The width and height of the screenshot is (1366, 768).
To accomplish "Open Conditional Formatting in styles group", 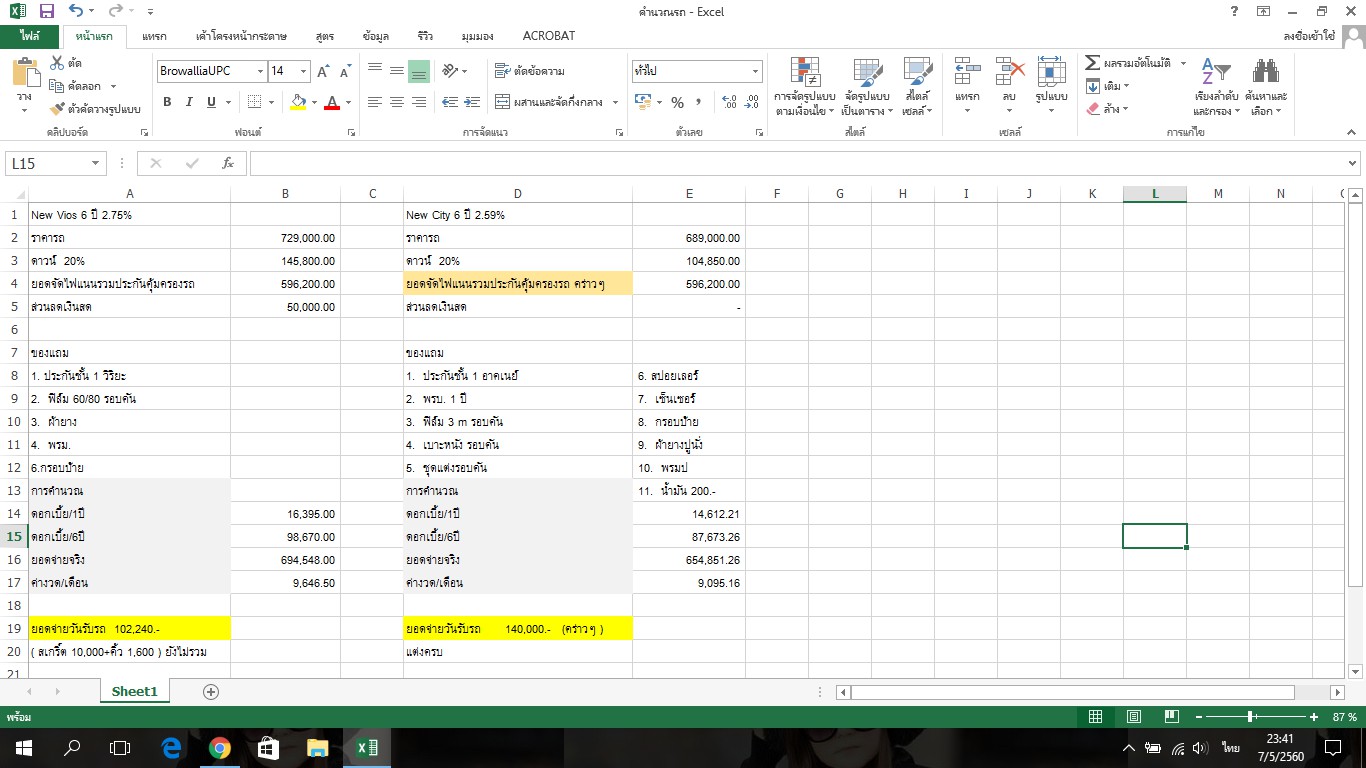I will point(805,88).
